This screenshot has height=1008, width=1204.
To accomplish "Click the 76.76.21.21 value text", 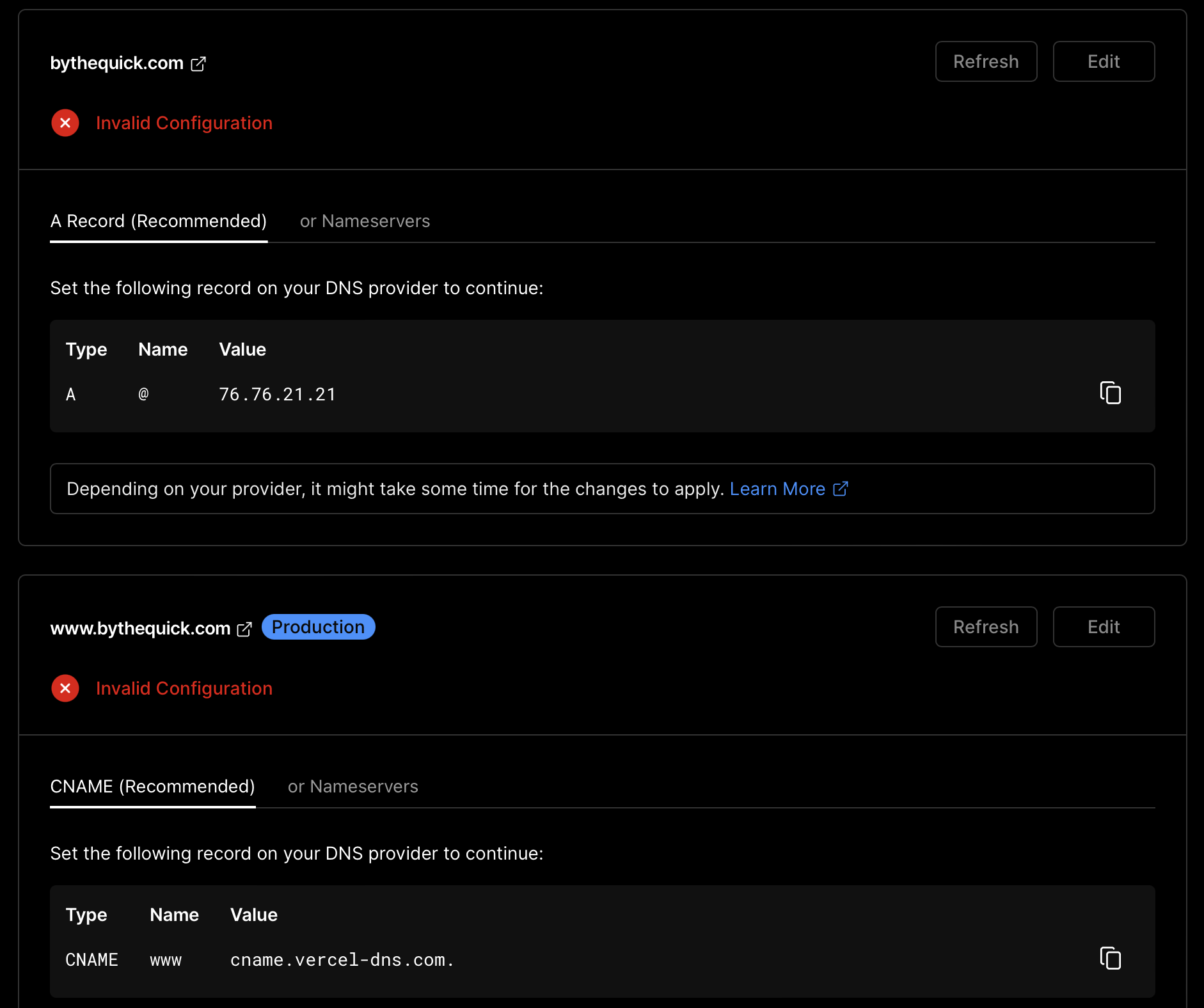I will point(277,395).
